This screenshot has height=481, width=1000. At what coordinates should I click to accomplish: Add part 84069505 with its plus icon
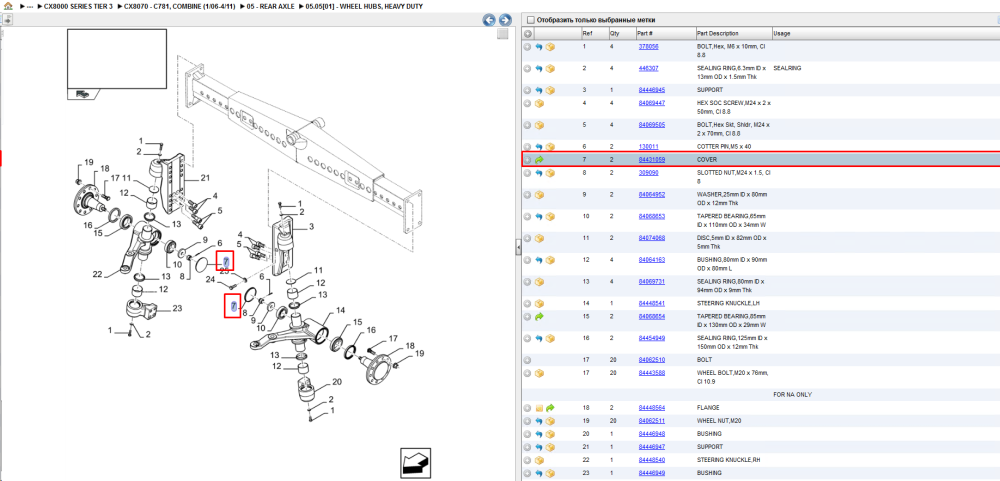[x=527, y=125]
